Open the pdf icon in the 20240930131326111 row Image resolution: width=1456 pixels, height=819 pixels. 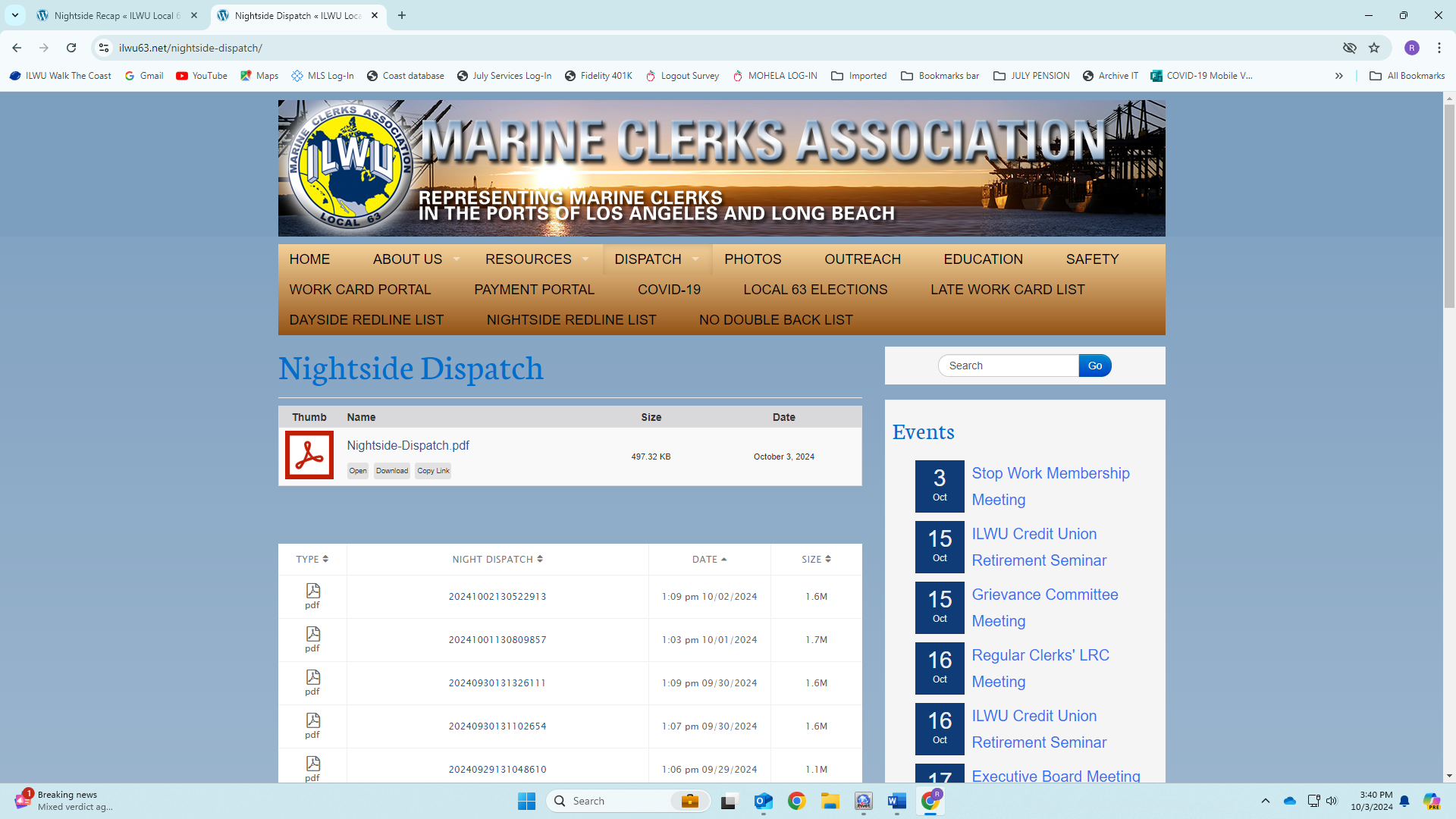coord(312,677)
